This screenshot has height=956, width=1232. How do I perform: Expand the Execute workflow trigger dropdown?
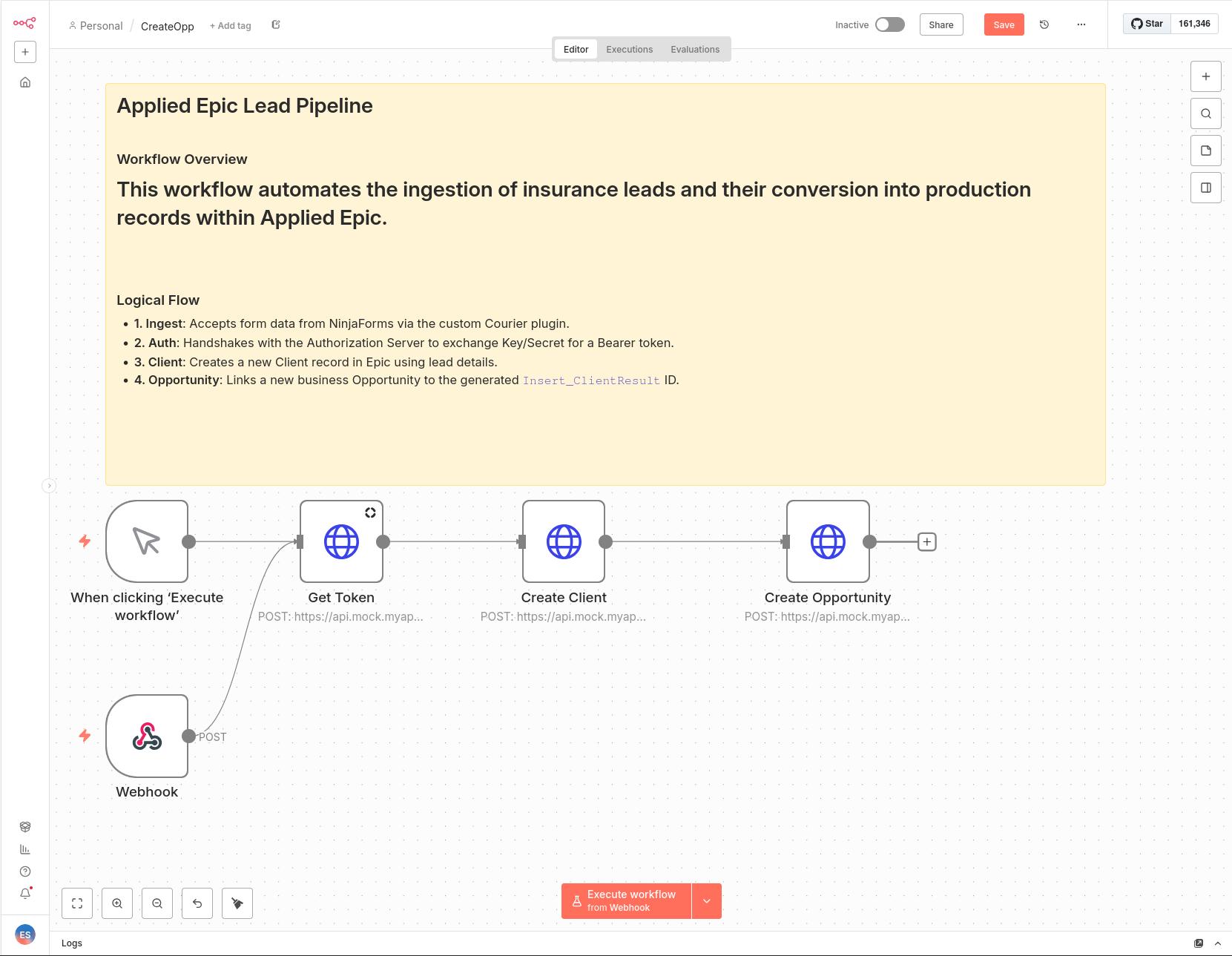pyautogui.click(x=707, y=901)
